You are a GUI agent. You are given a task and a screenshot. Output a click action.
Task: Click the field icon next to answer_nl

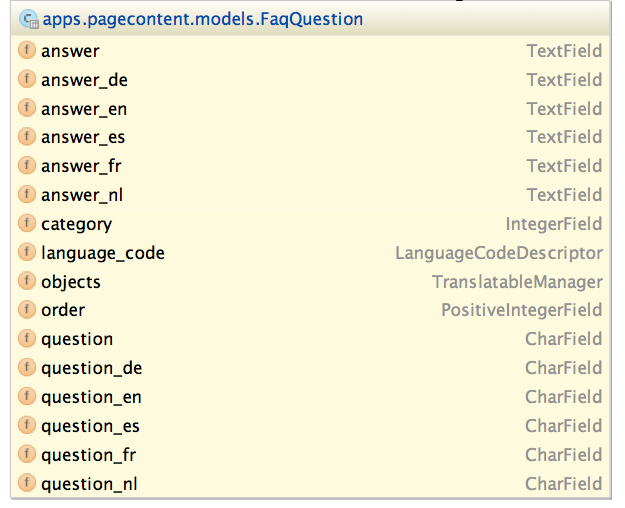pos(27,195)
